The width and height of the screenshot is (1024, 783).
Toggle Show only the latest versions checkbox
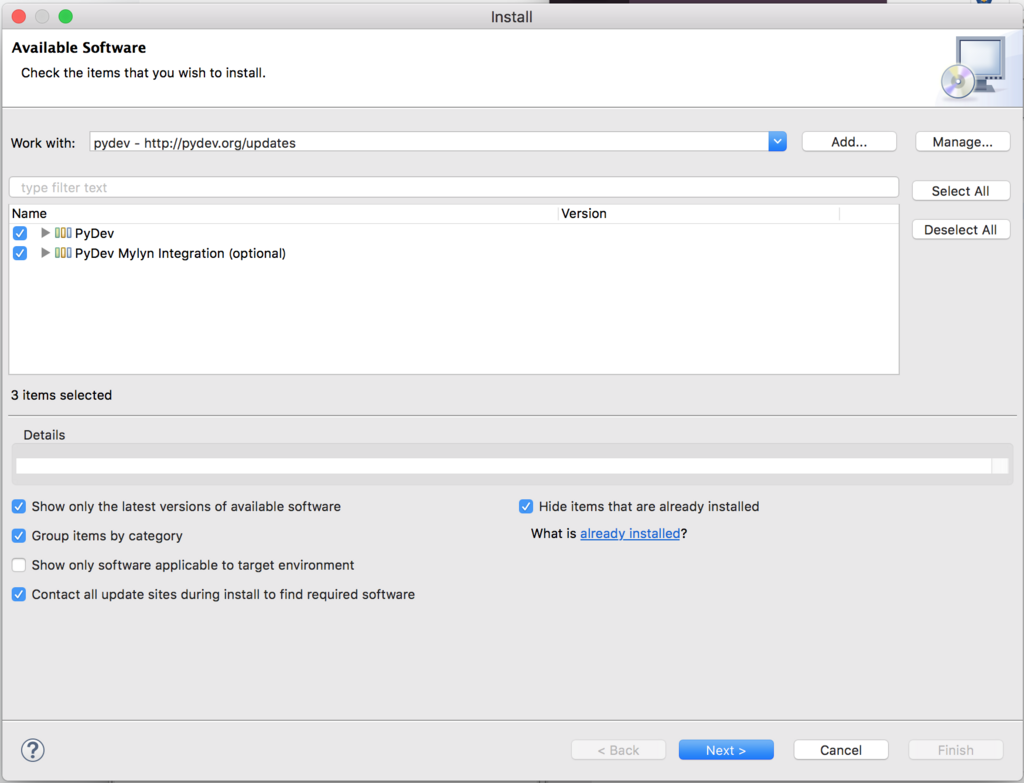click(19, 506)
